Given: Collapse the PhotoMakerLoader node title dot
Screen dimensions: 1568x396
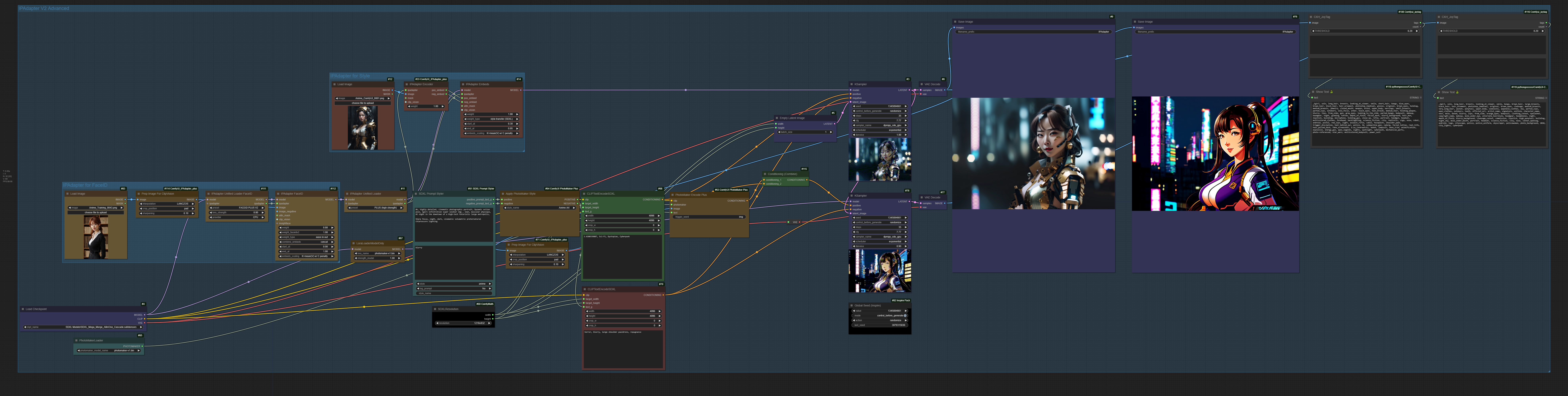Looking at the screenshot, I should point(77,341).
